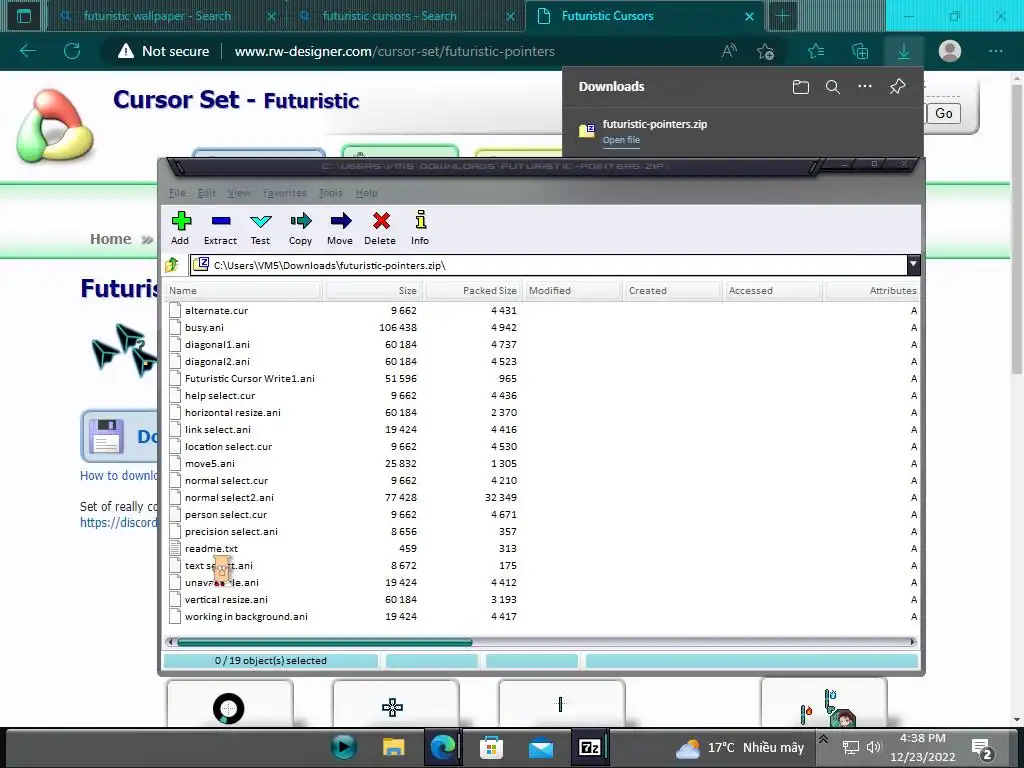
Task: Sort file list by Size column
Action: tap(372, 291)
